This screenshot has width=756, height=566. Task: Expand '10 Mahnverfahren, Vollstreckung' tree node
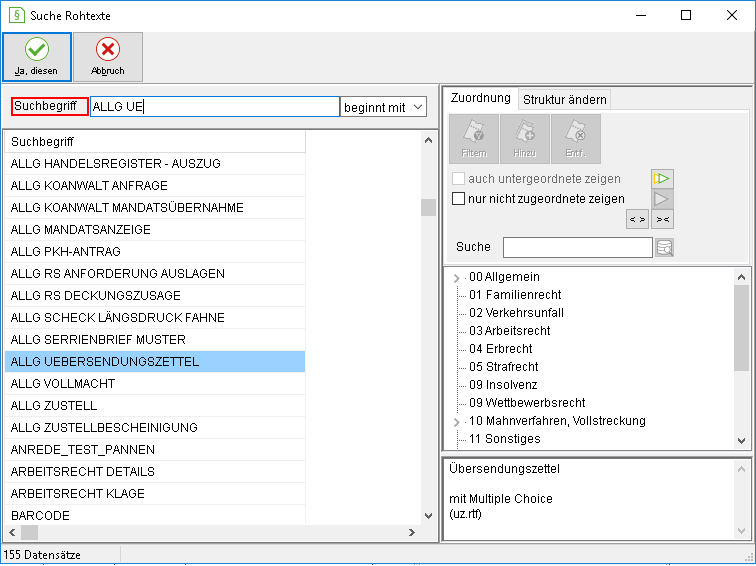tap(457, 422)
